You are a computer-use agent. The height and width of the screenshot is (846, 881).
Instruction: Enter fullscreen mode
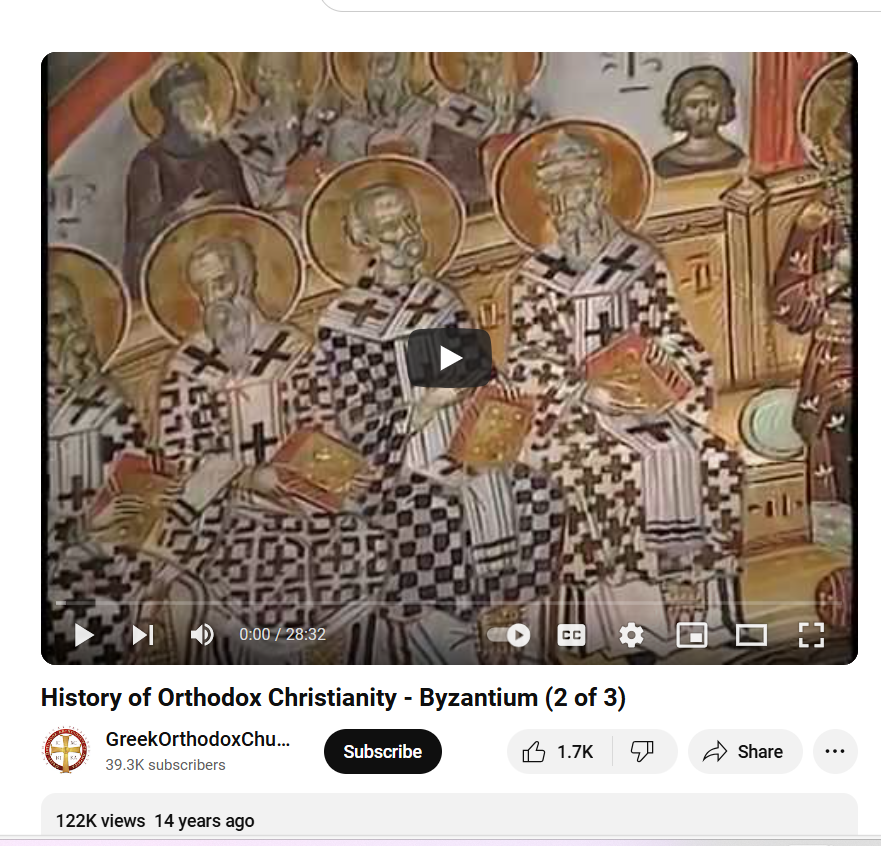[811, 635]
